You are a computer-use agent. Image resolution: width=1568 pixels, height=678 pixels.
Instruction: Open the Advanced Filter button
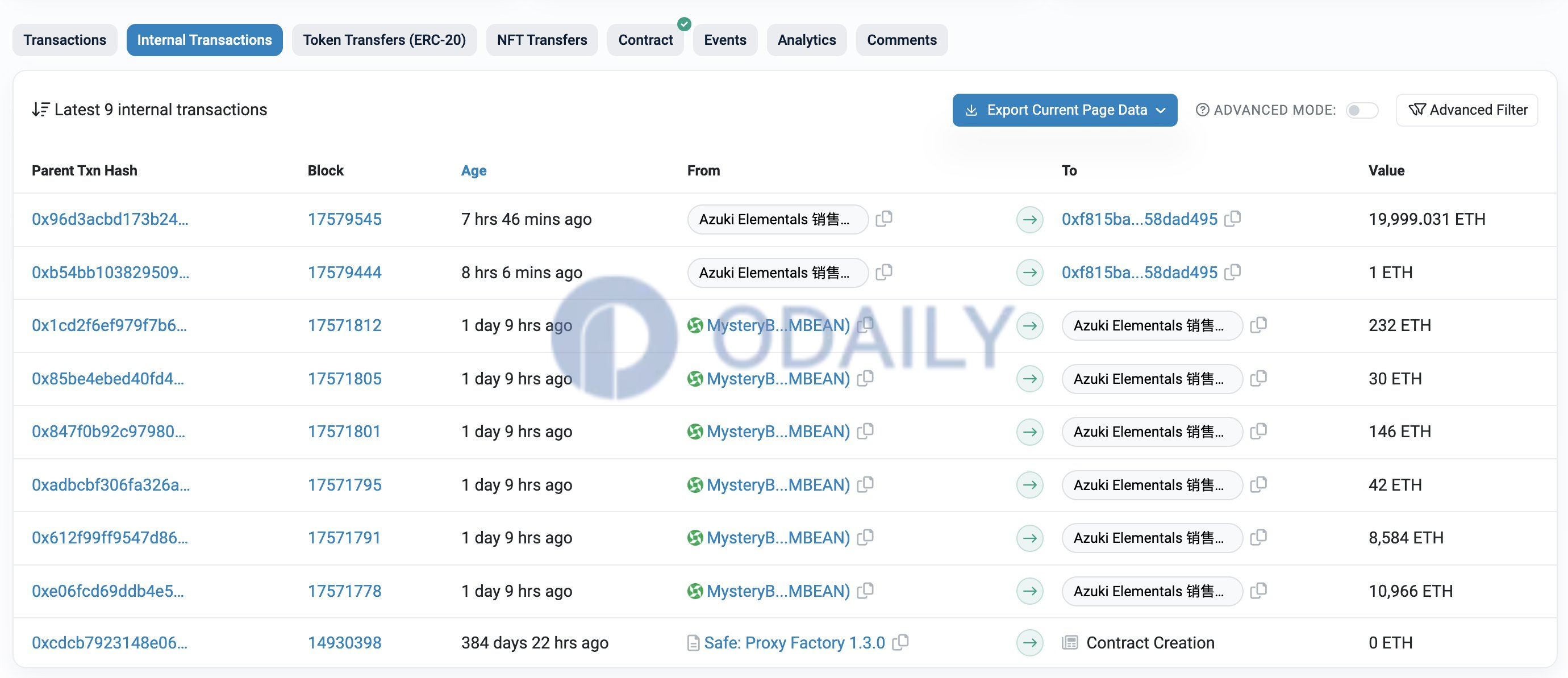pyautogui.click(x=1467, y=110)
